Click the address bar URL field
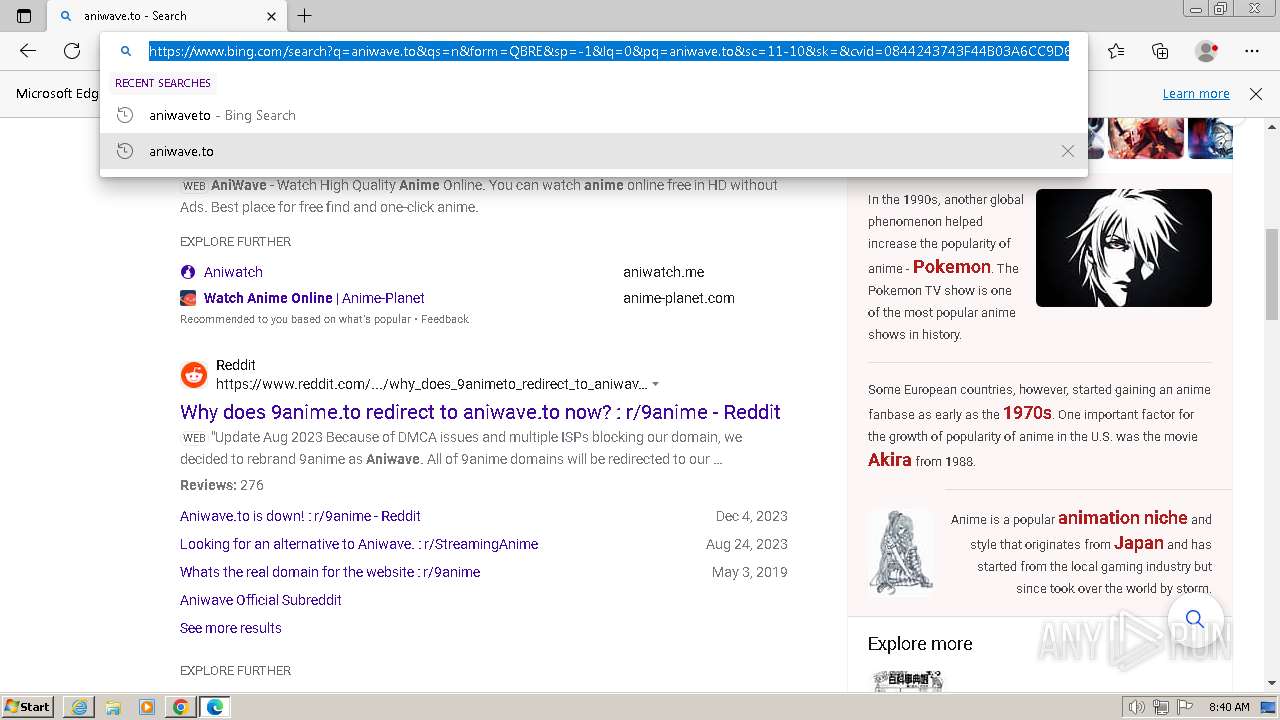 coord(609,51)
